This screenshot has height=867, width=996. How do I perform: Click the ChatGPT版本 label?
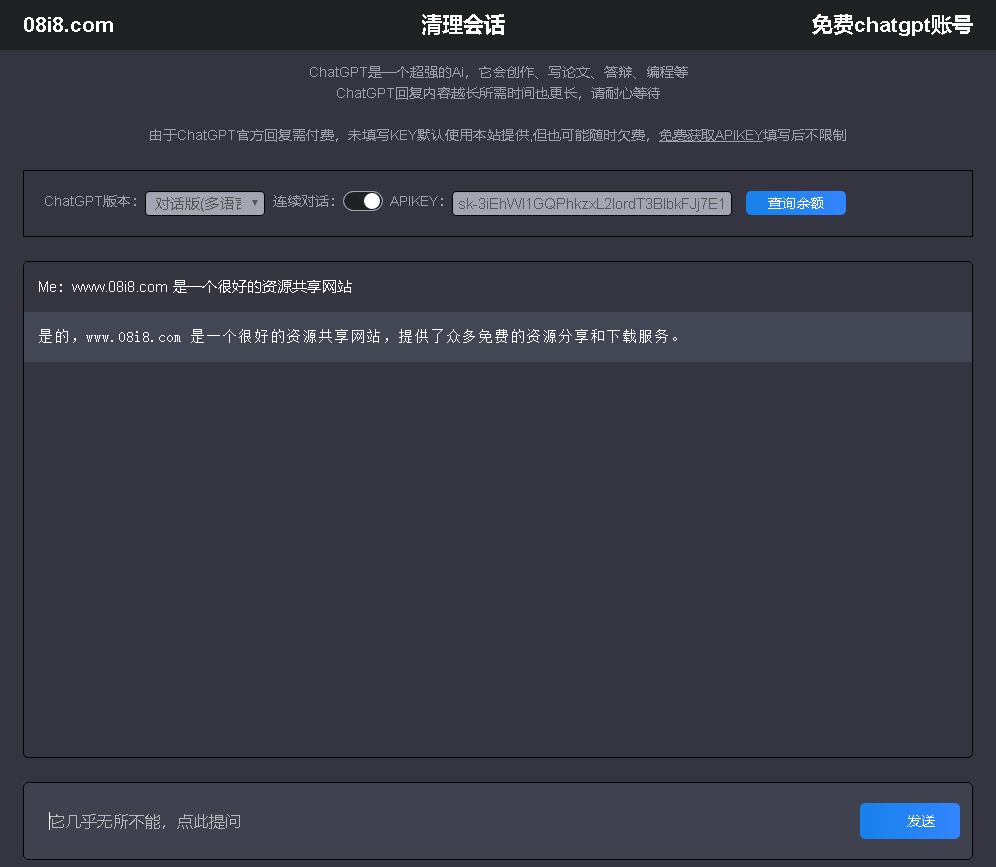91,201
